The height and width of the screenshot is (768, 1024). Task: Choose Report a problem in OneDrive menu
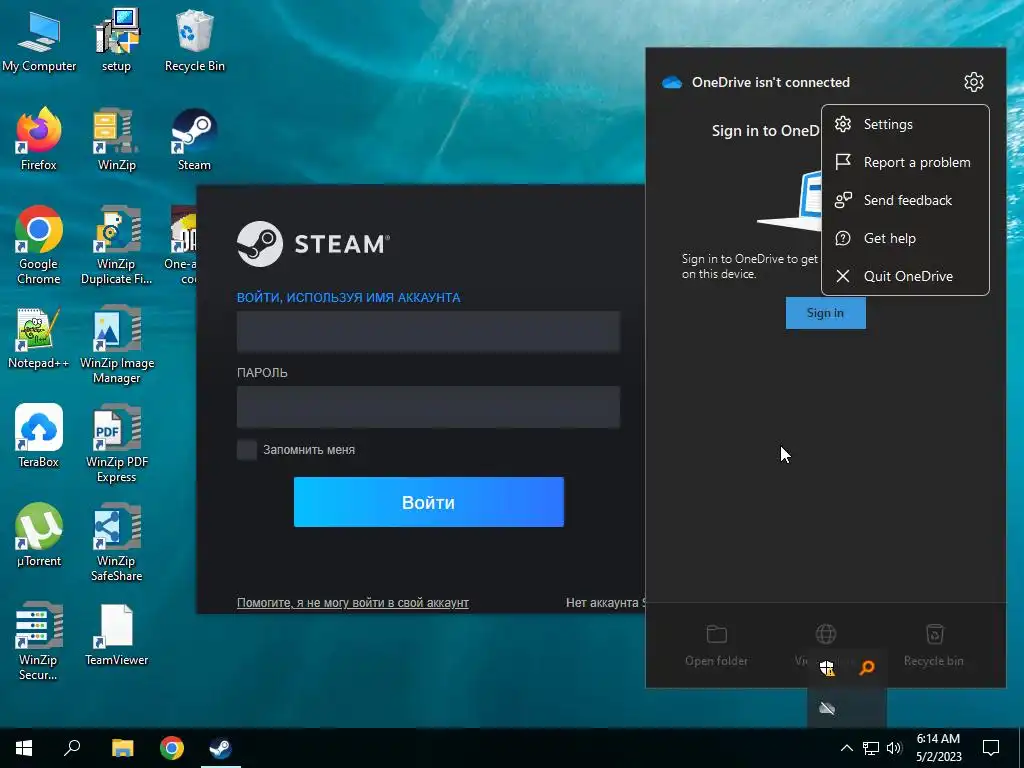[905, 162]
